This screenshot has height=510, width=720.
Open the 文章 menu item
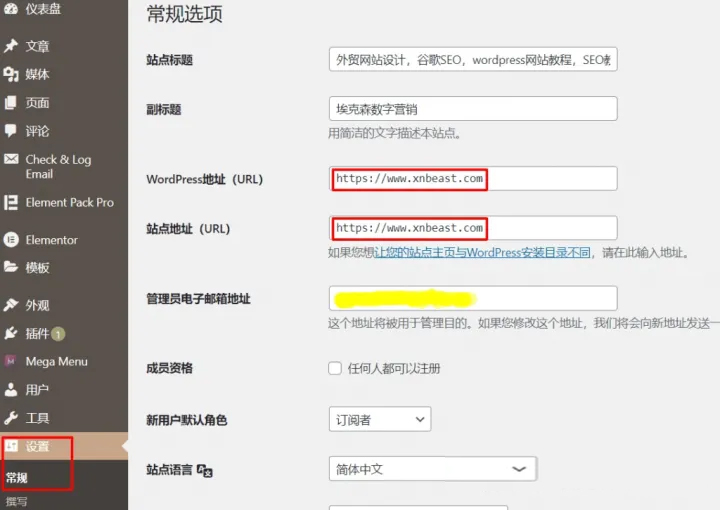tap(37, 46)
